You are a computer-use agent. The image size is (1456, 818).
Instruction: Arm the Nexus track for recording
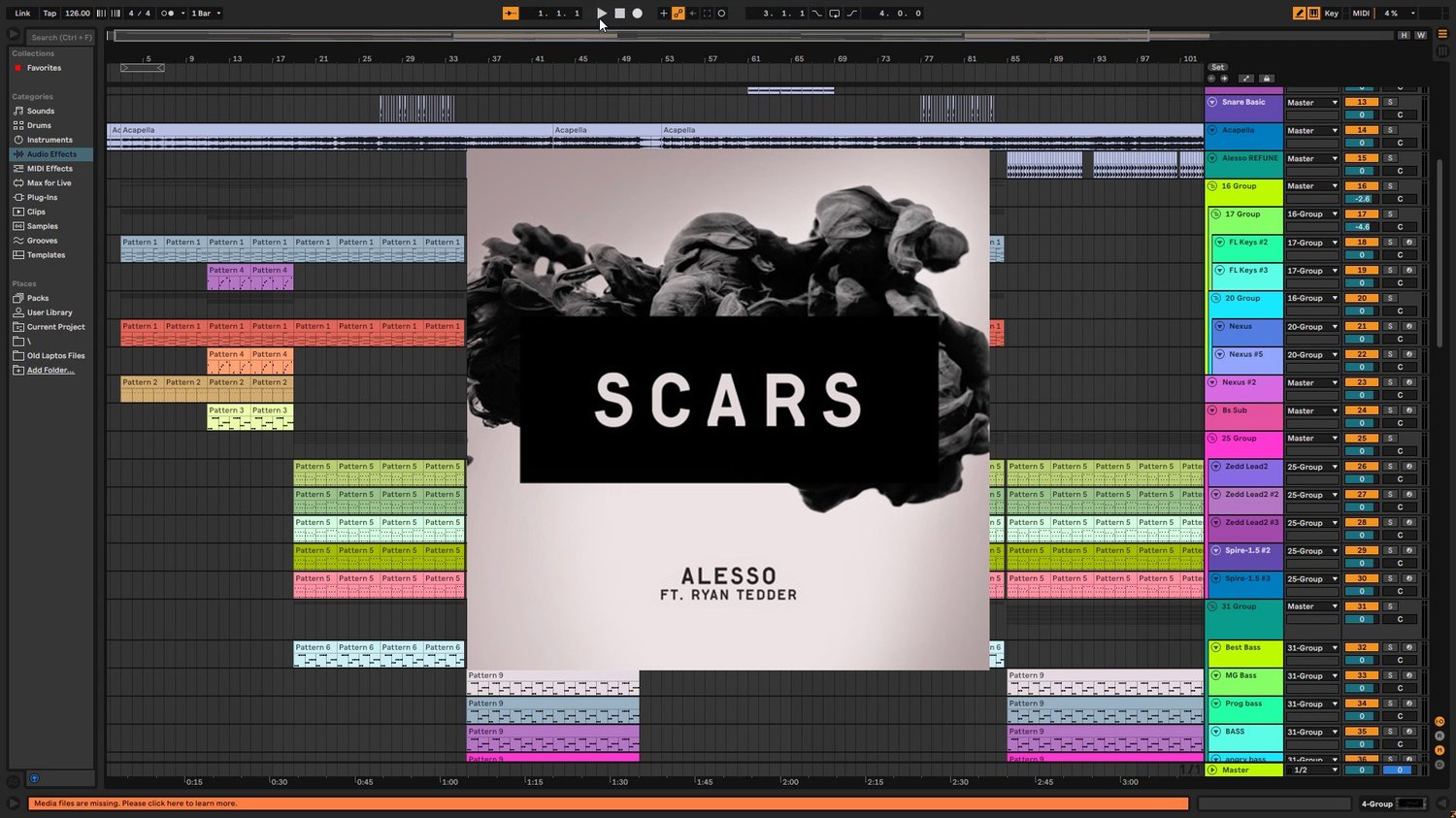point(1408,327)
